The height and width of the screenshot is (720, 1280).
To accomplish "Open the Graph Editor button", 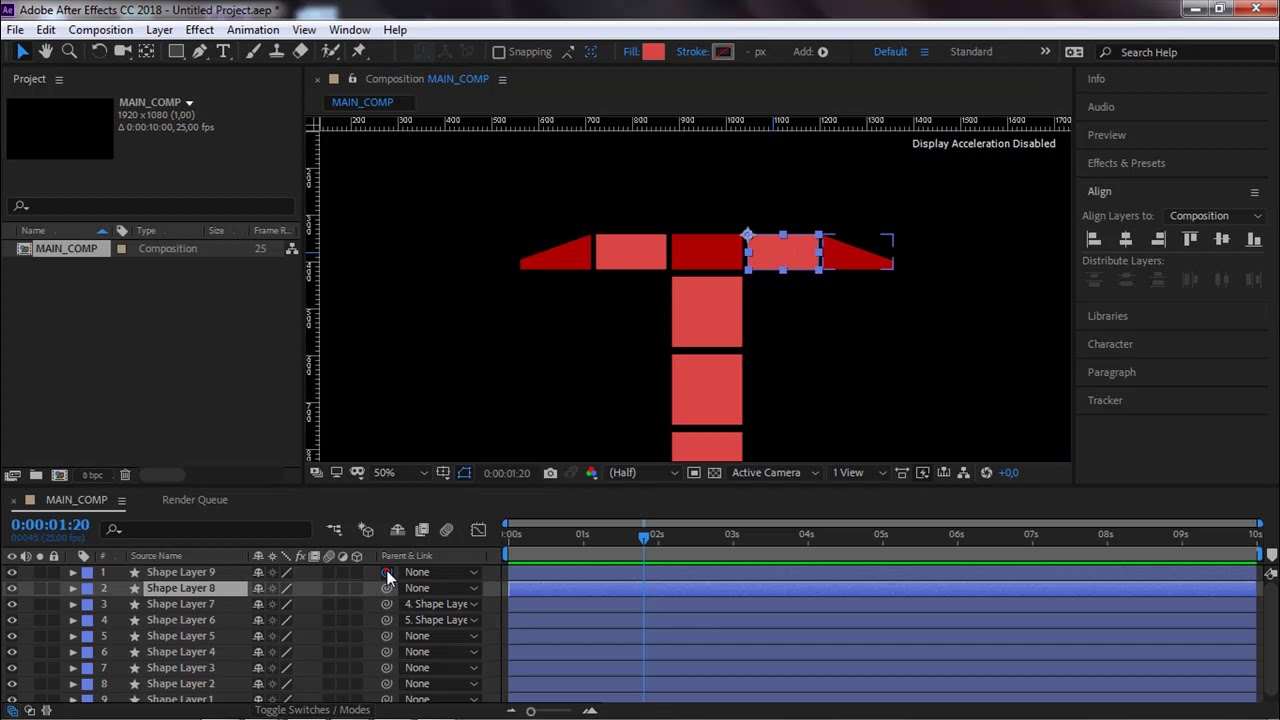I will 478,530.
